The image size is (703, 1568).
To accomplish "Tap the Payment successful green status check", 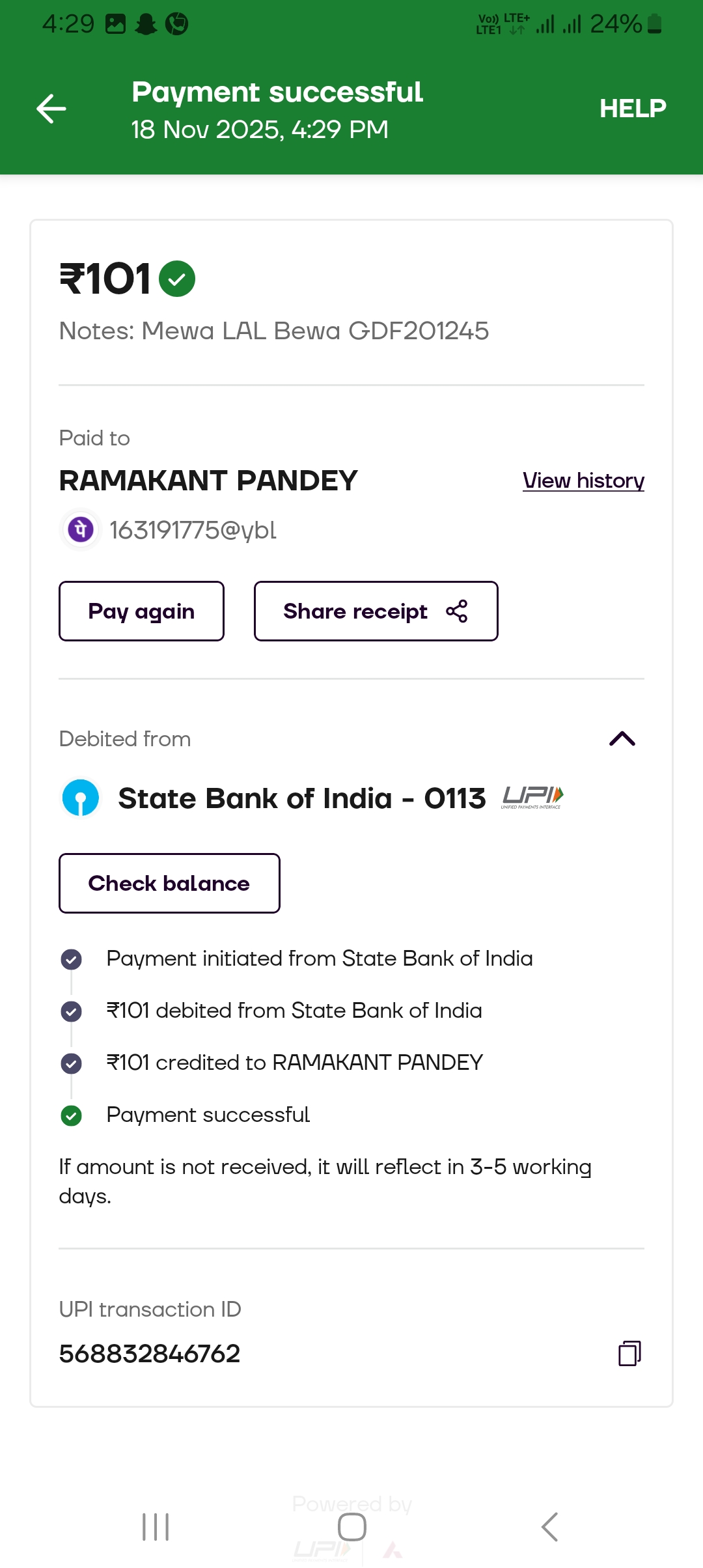I will 71,1115.
